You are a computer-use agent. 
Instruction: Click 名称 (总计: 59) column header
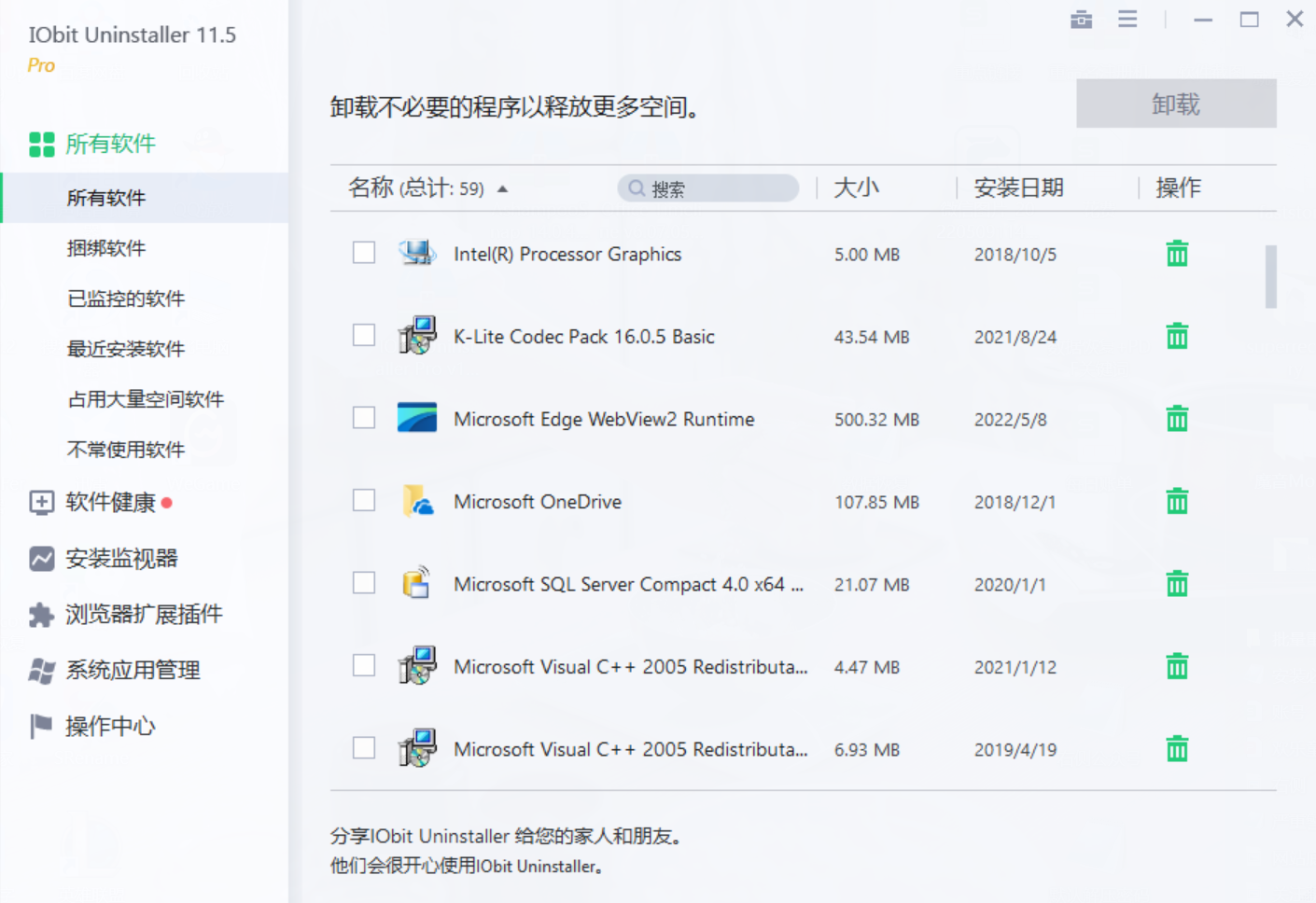pos(416,188)
